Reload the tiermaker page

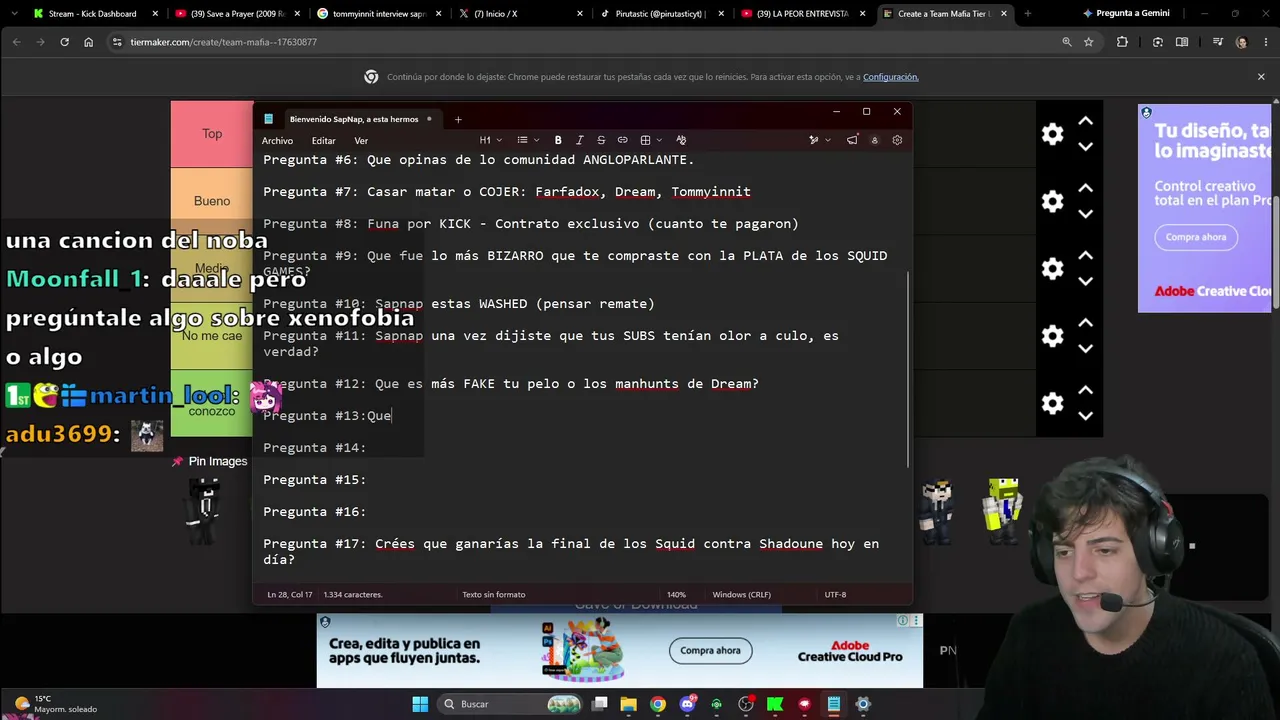(64, 42)
